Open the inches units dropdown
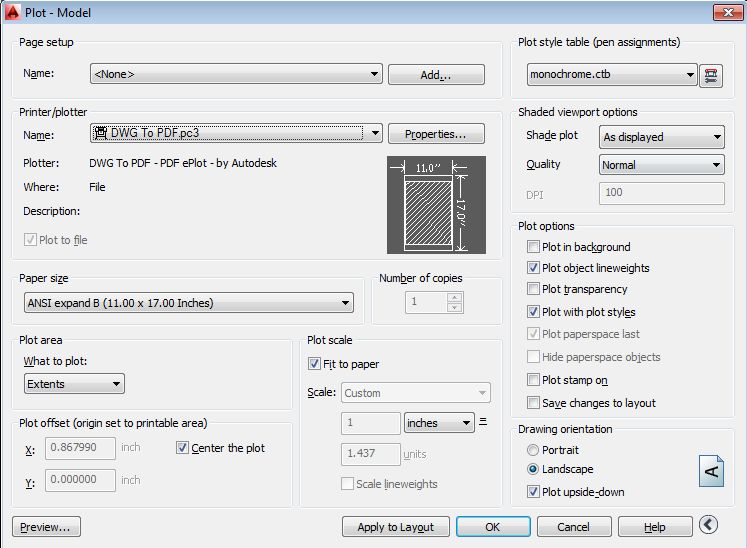The width and height of the screenshot is (747, 548). (x=439, y=423)
